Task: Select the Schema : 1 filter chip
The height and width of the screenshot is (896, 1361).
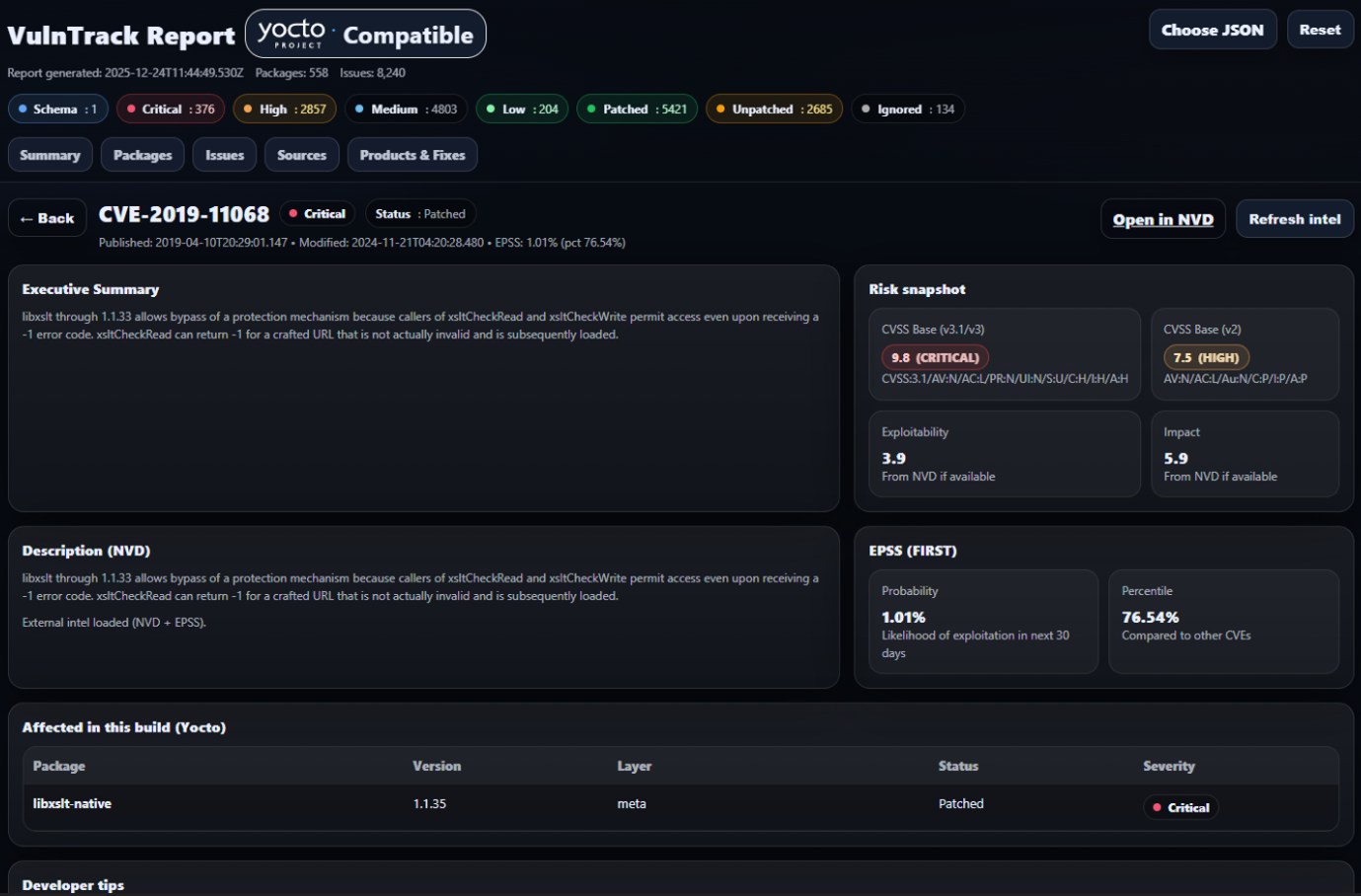Action: pyautogui.click(x=58, y=109)
